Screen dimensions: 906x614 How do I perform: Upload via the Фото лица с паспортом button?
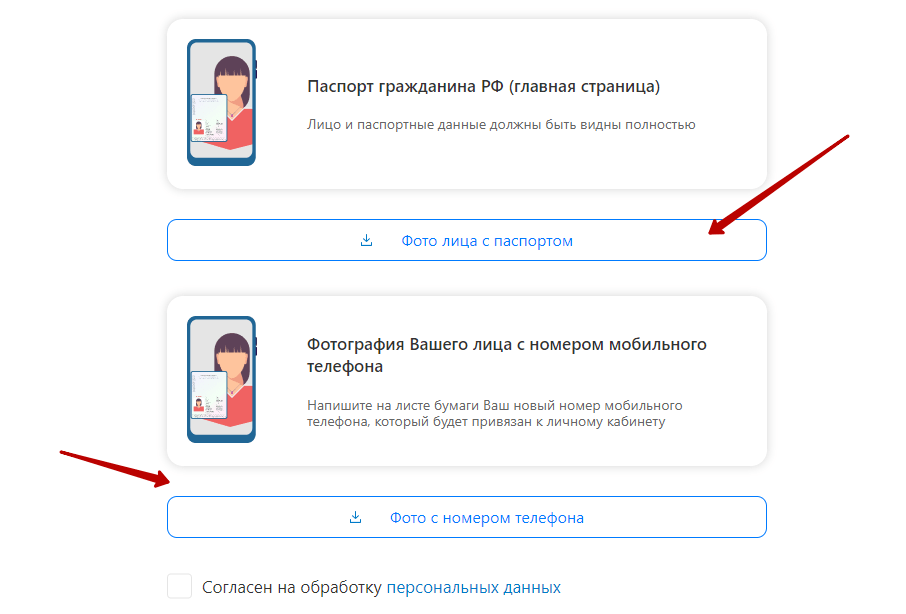click(467, 240)
